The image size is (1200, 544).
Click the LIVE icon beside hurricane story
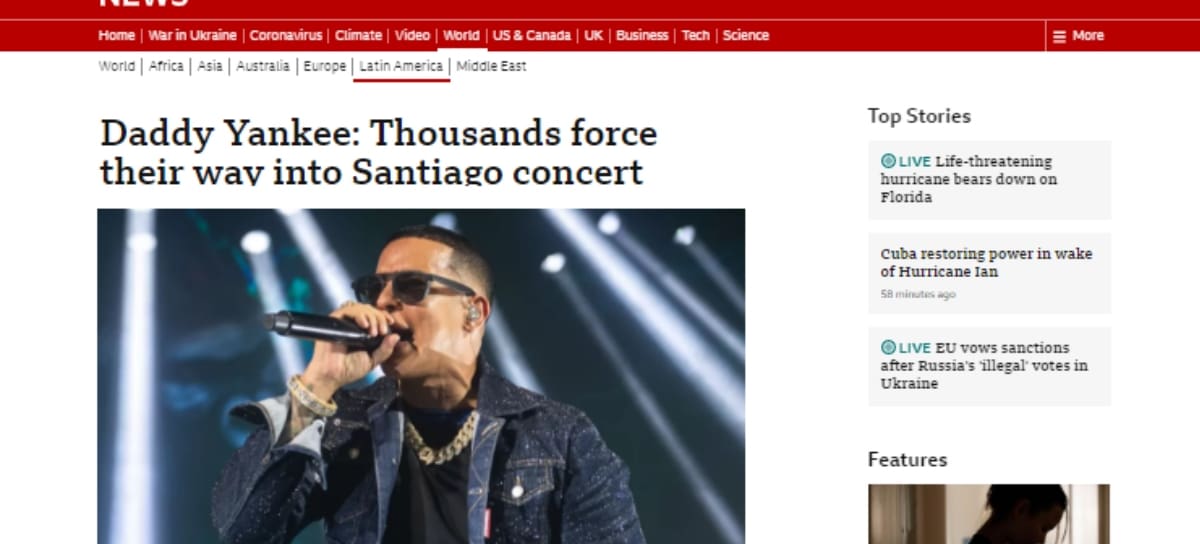tap(888, 161)
